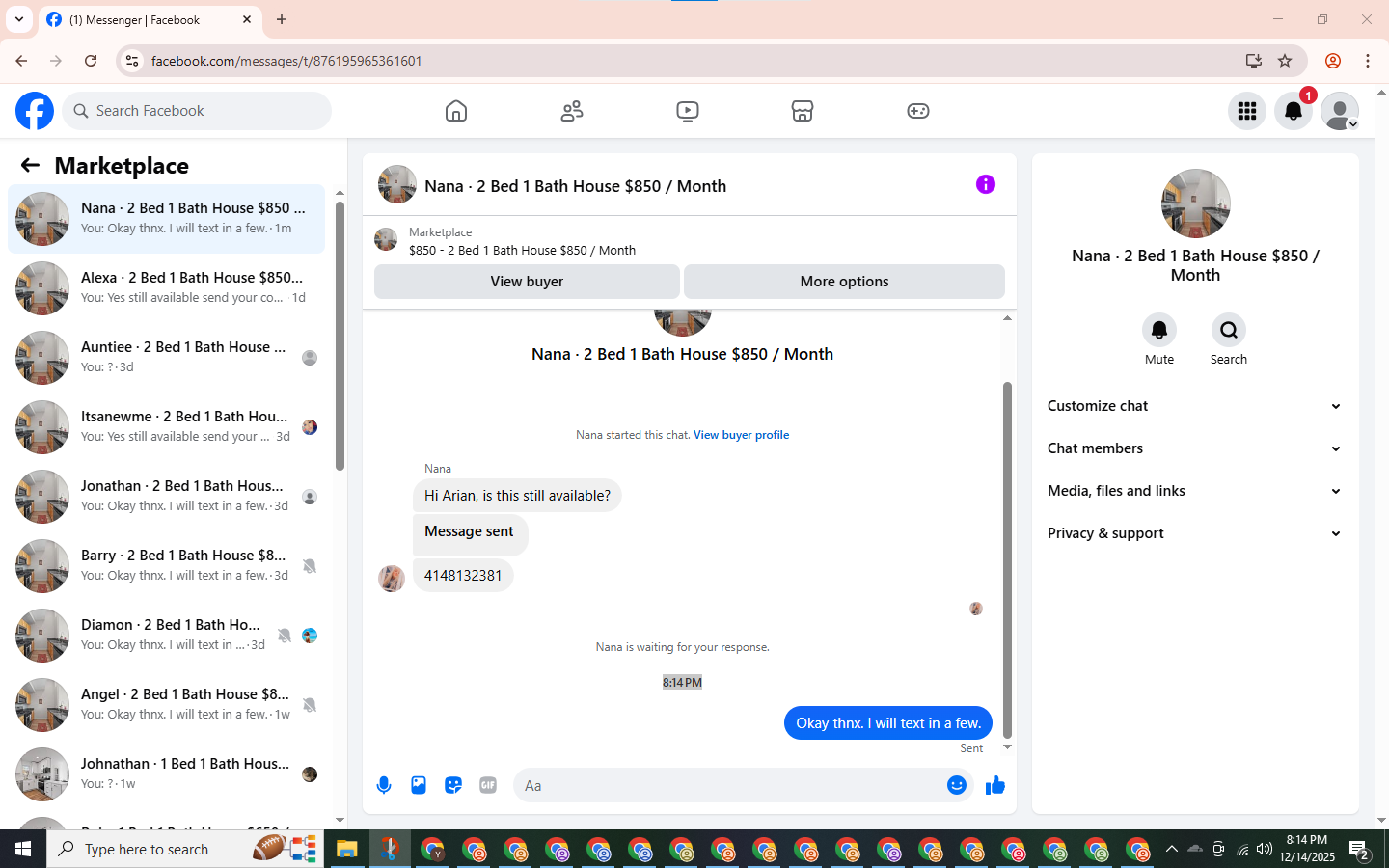Open Chrome's three-dot menu

pos(1368,61)
